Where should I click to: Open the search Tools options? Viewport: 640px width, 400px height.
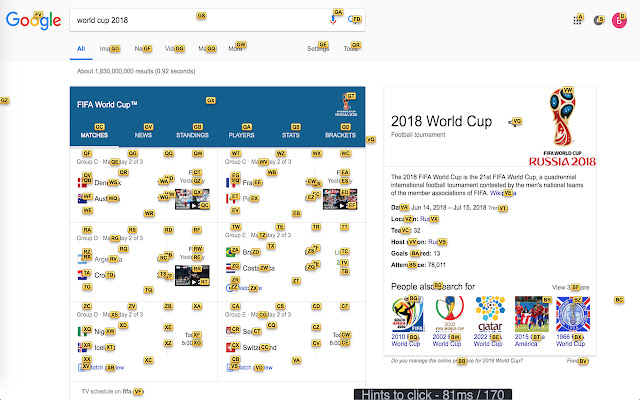pos(351,48)
